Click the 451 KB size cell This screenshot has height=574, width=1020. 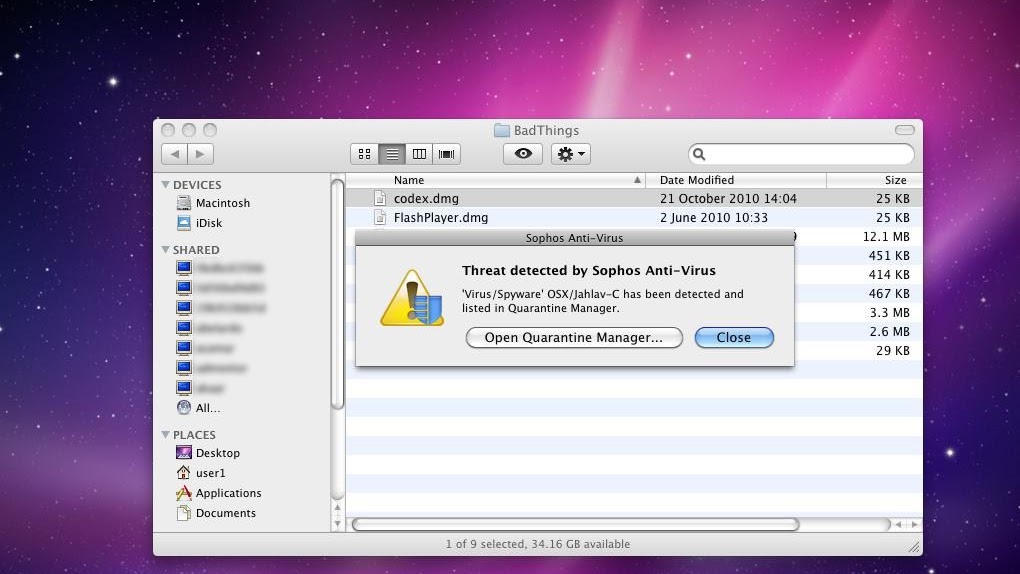pyautogui.click(x=889, y=256)
